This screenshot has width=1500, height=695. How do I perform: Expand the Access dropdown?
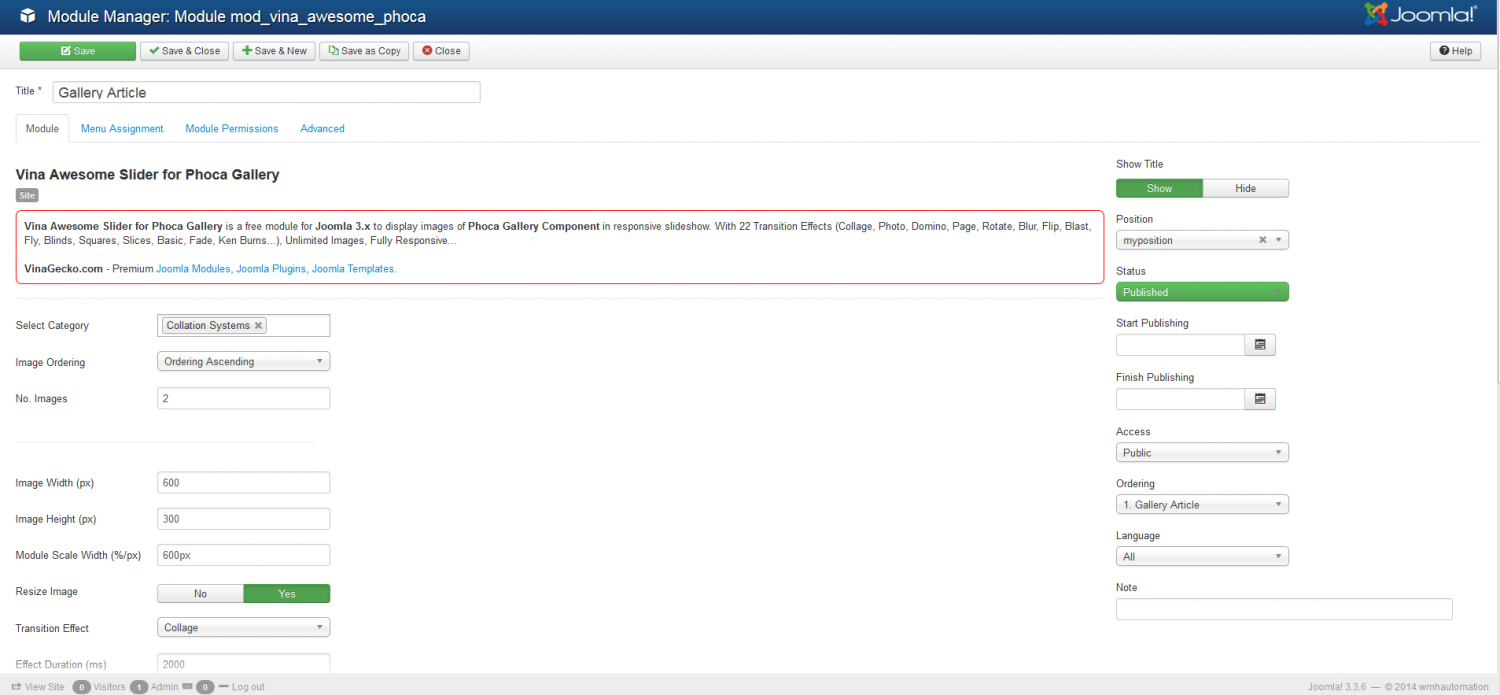[x=1202, y=453]
